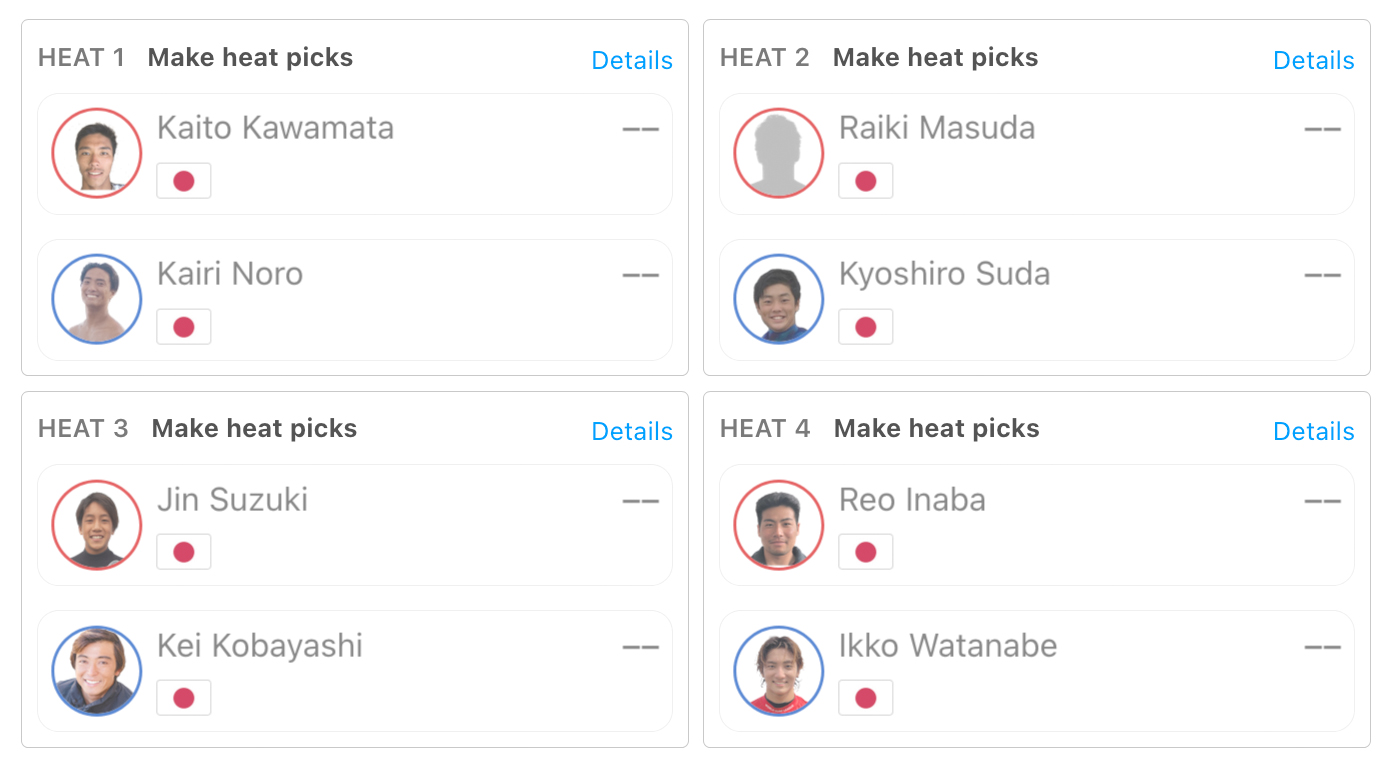This screenshot has height=774, width=1390.
Task: Click Ikko Watanabe's score dashes
Action: 1322,647
